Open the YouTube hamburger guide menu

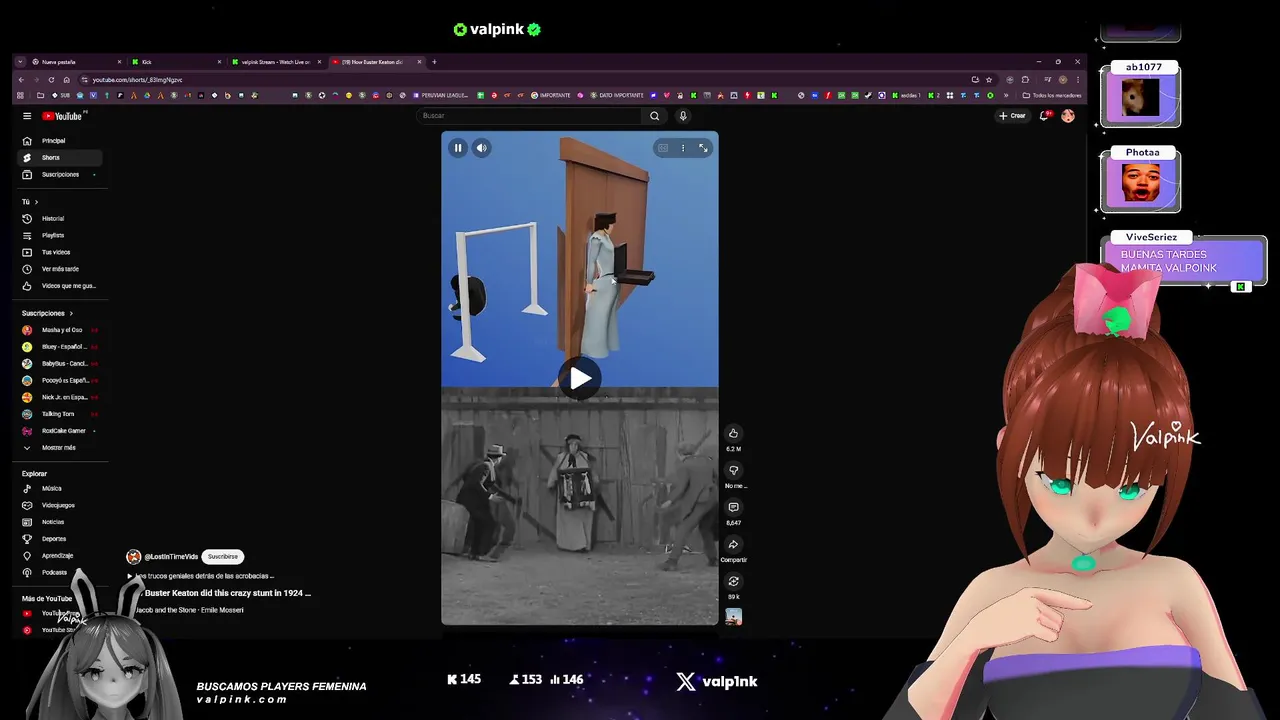(27, 116)
